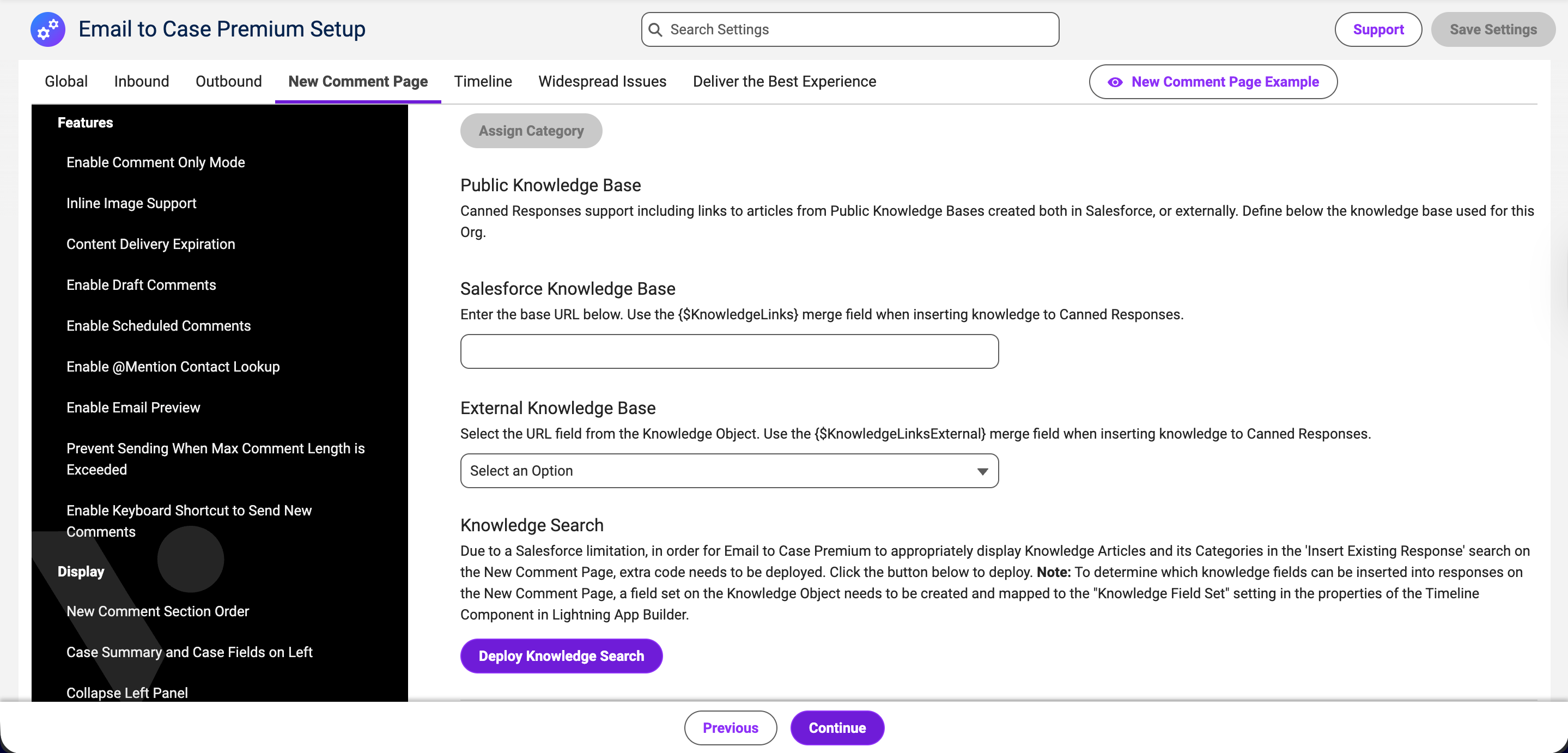This screenshot has width=1568, height=753.
Task: Click the Support button
Action: coord(1378,29)
